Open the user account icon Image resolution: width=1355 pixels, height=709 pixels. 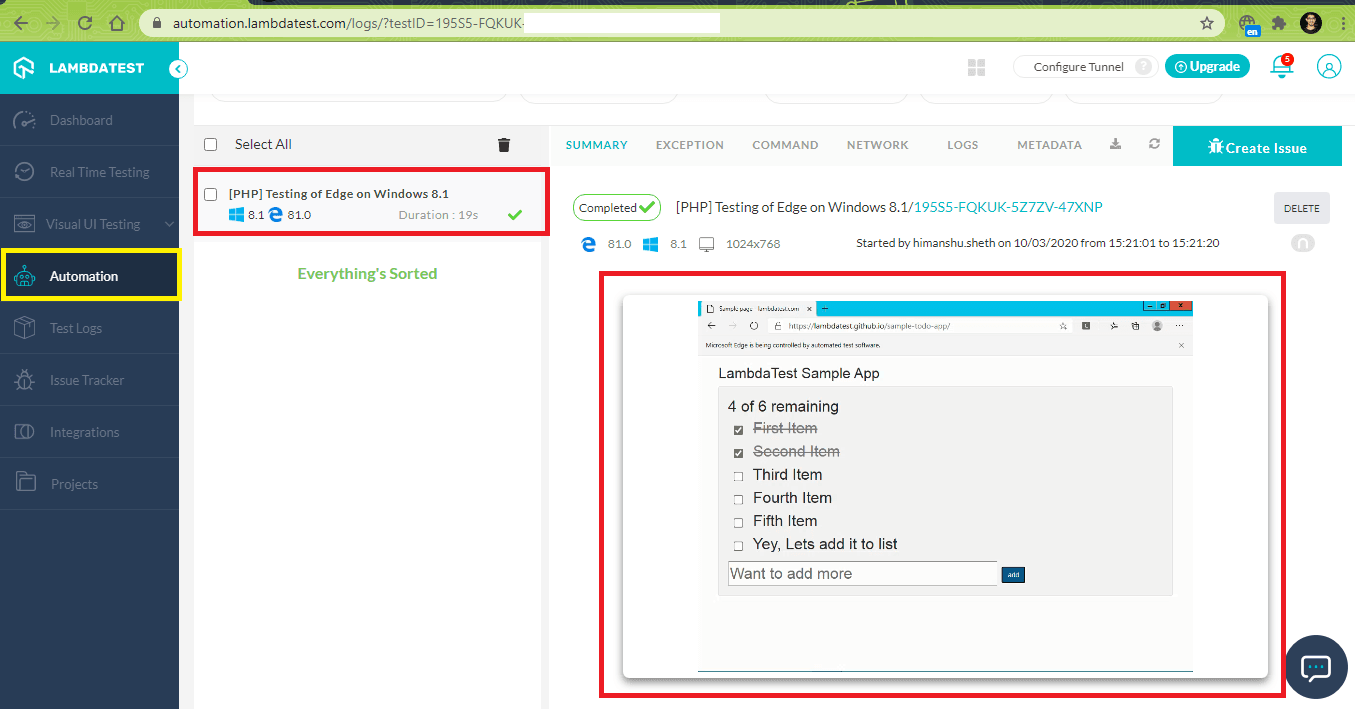1328,67
